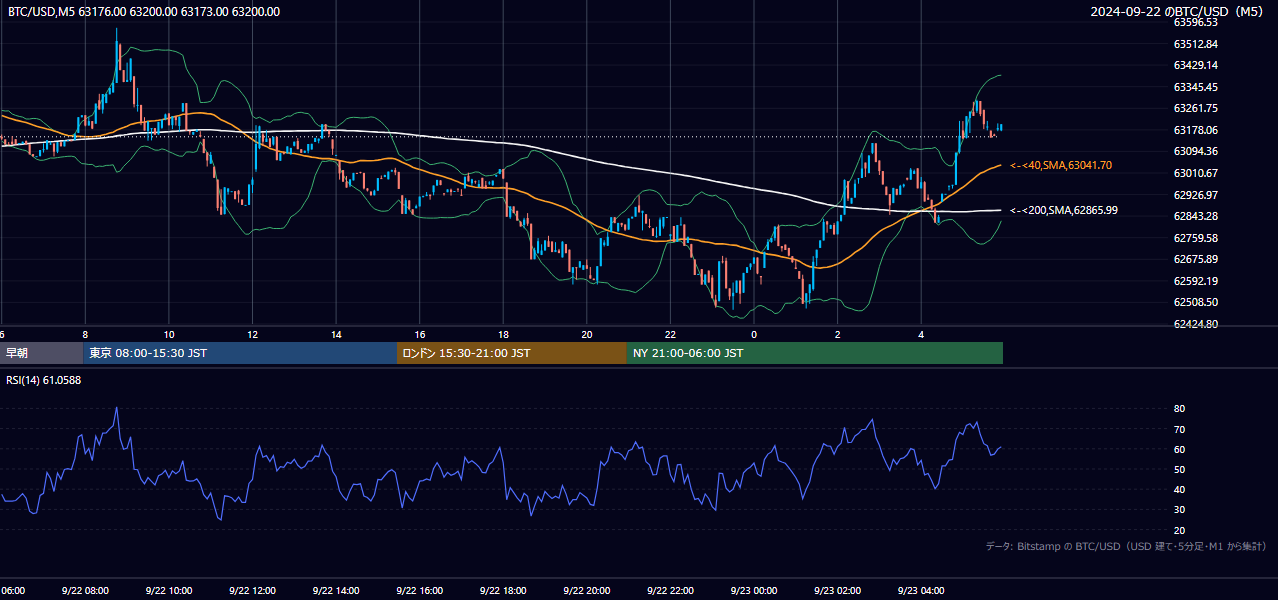Select the RSI(14) 61.0588 indicator label
The height and width of the screenshot is (600, 1278).
click(x=44, y=380)
